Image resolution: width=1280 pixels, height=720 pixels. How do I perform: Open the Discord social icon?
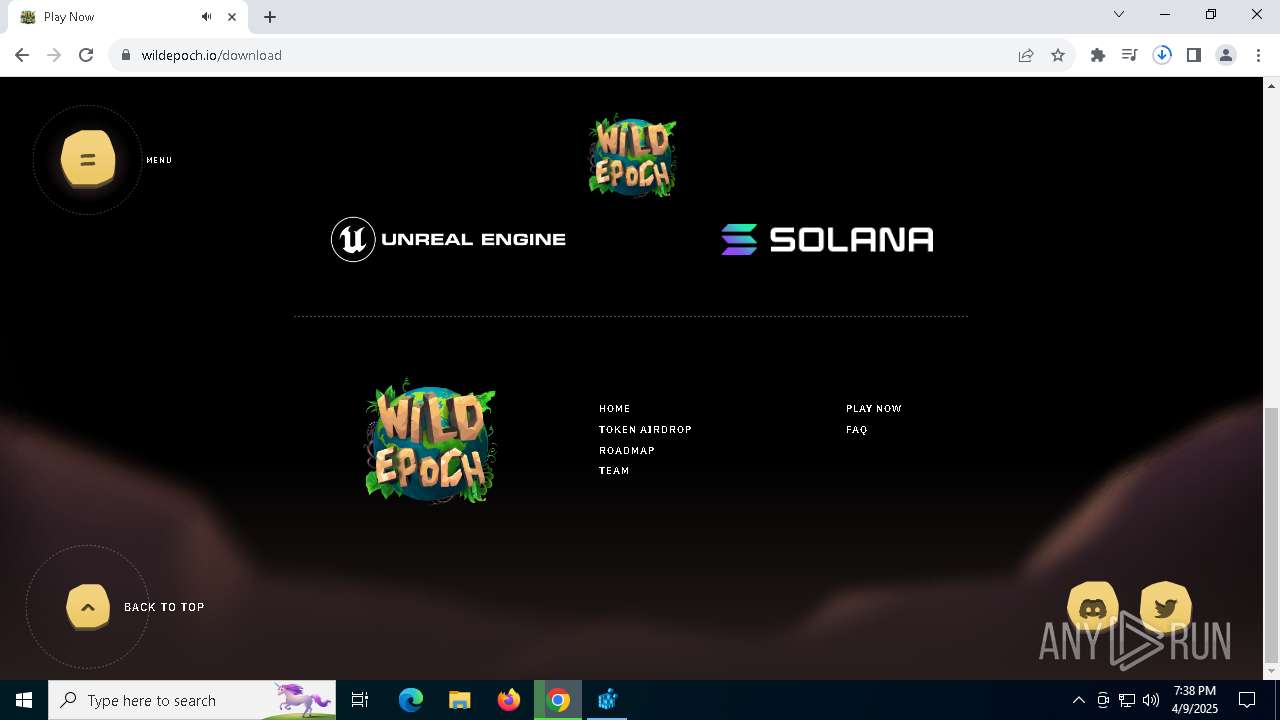(1093, 607)
